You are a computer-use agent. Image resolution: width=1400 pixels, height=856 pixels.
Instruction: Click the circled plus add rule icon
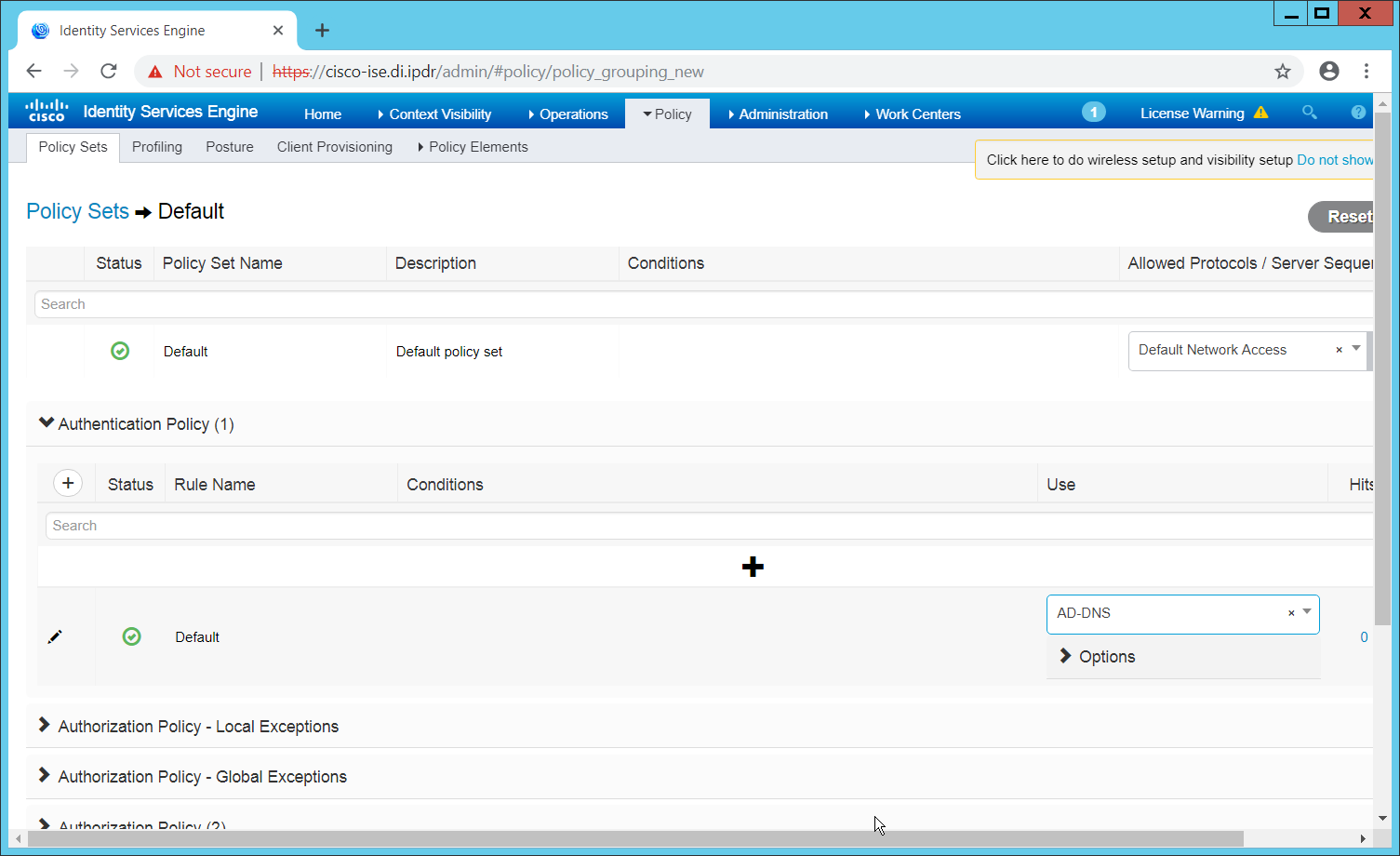tap(68, 483)
